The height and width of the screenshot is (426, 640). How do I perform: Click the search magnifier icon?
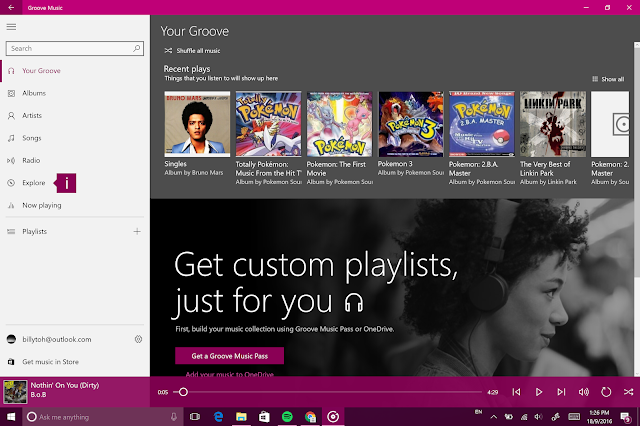tap(137, 48)
